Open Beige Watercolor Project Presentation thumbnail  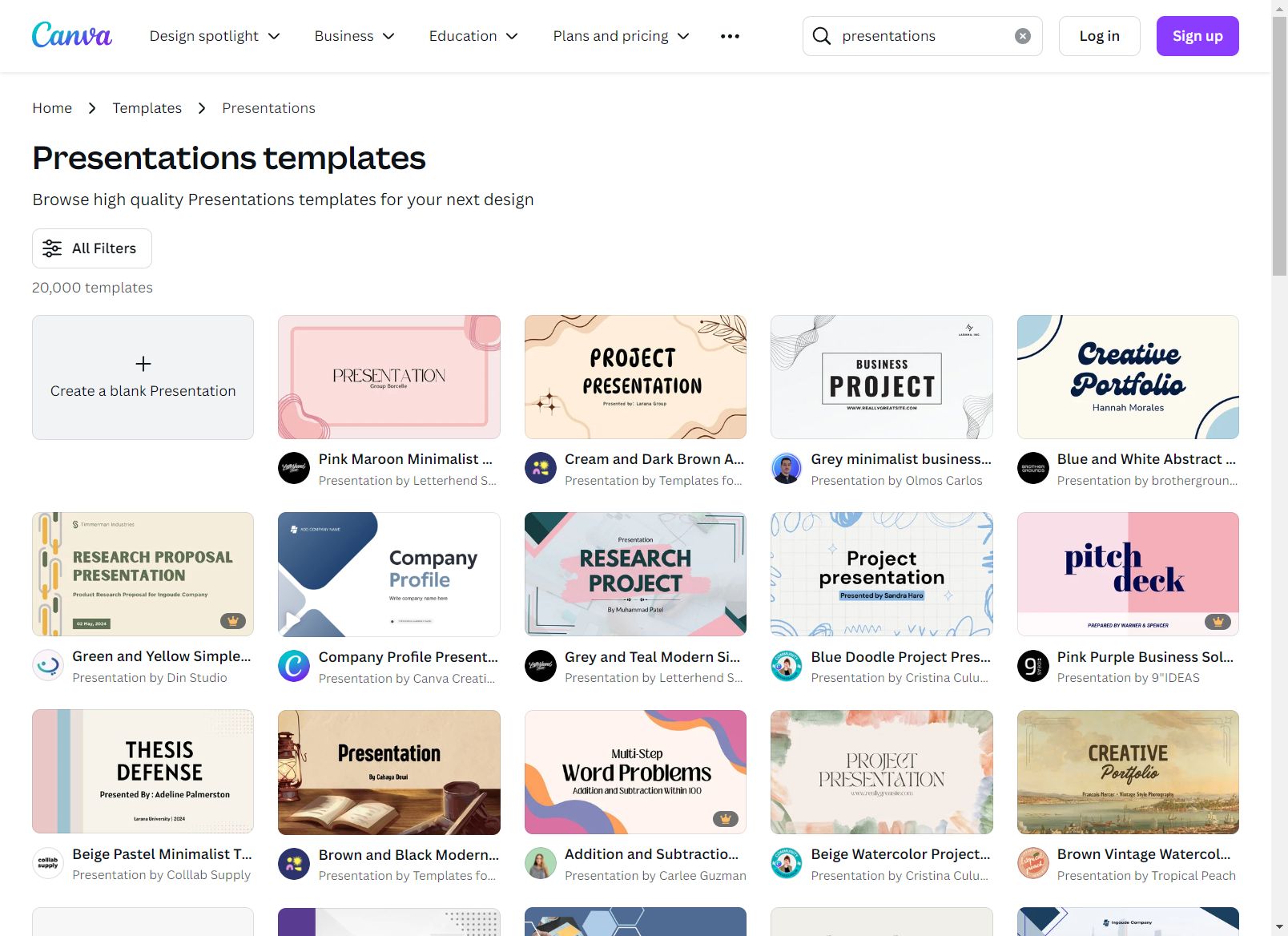coord(882,773)
